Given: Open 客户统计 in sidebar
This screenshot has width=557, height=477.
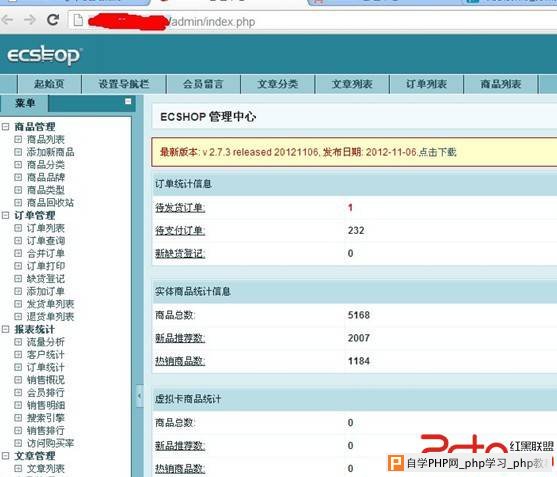Looking at the screenshot, I should 45,354.
